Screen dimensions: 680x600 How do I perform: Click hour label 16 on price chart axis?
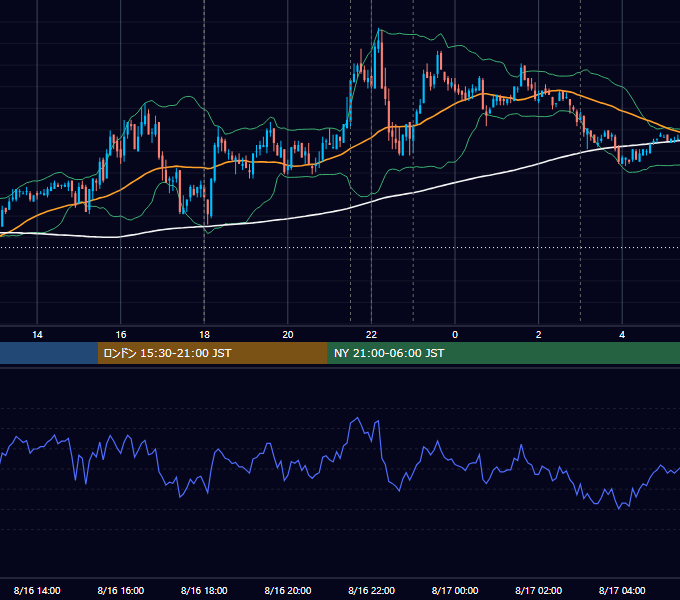coord(121,335)
